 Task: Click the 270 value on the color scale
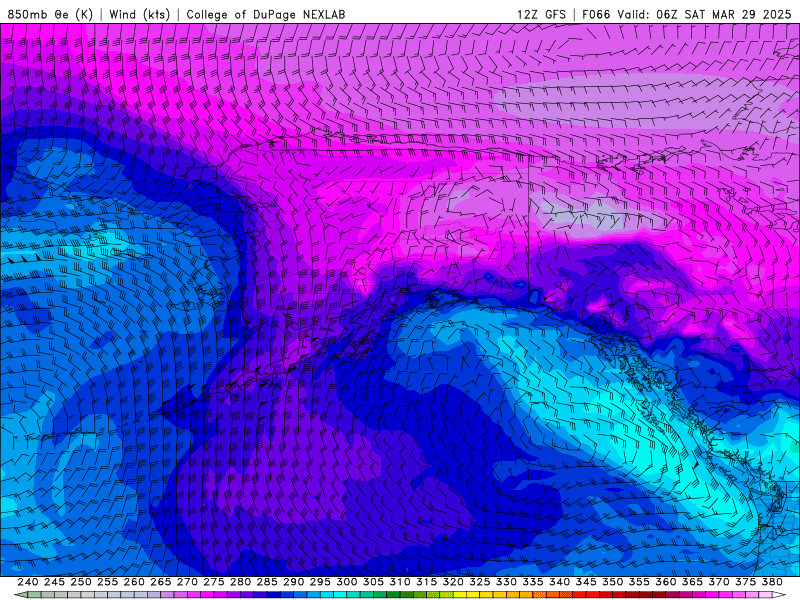(187, 582)
